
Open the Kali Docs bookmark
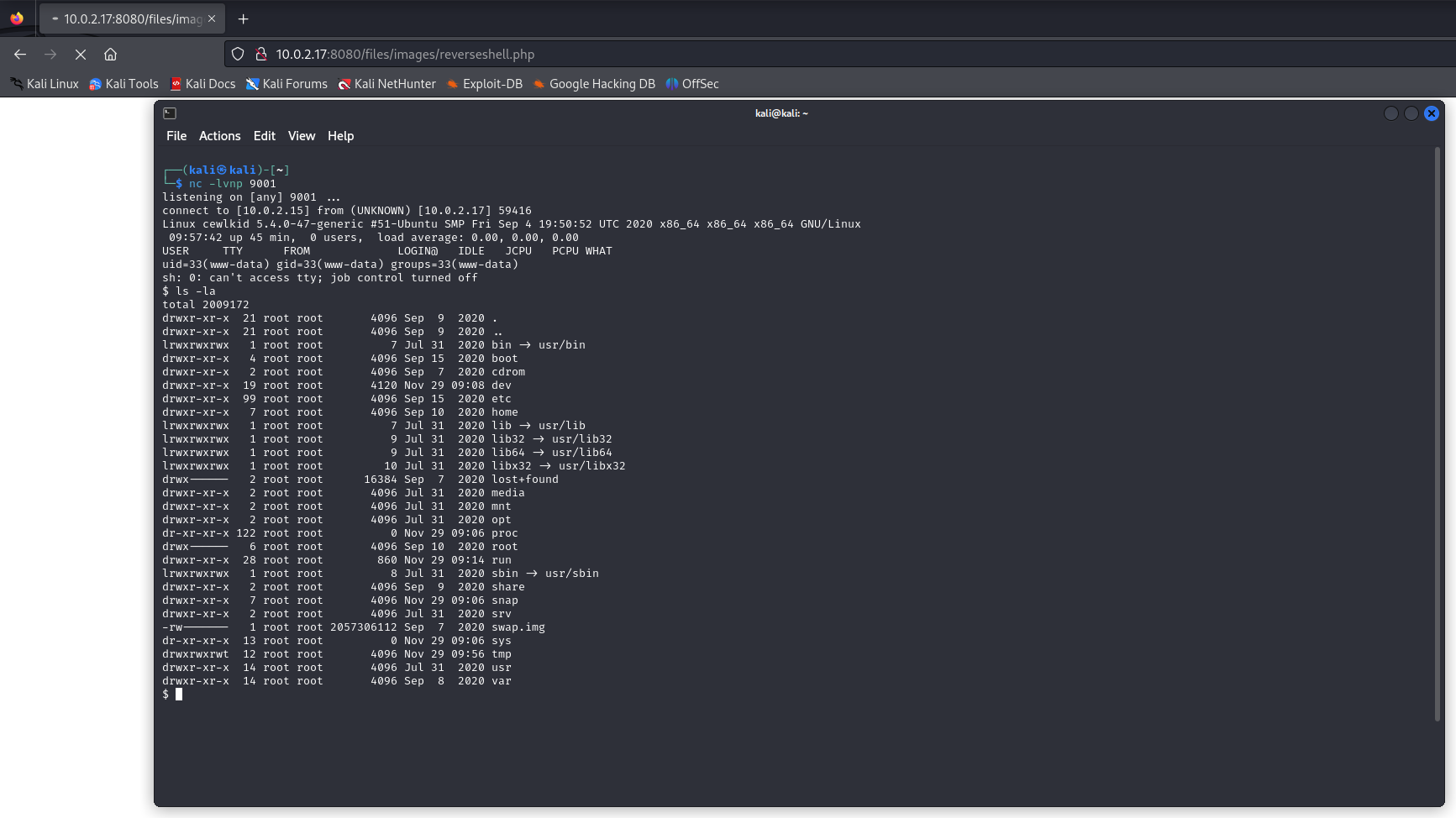(x=202, y=83)
